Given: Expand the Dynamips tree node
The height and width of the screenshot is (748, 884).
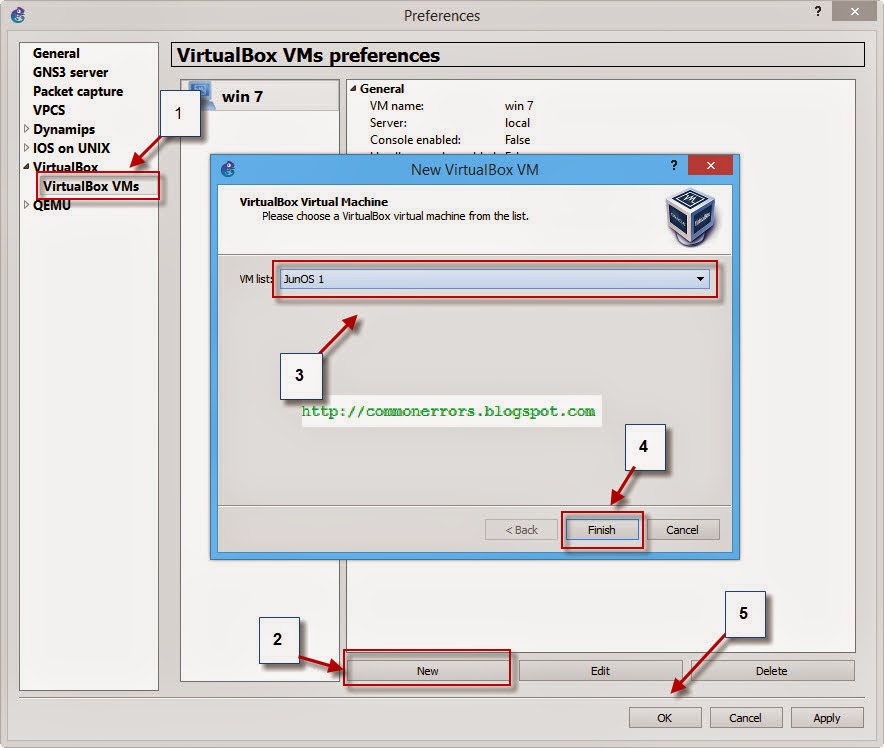Looking at the screenshot, I should coord(26,129).
